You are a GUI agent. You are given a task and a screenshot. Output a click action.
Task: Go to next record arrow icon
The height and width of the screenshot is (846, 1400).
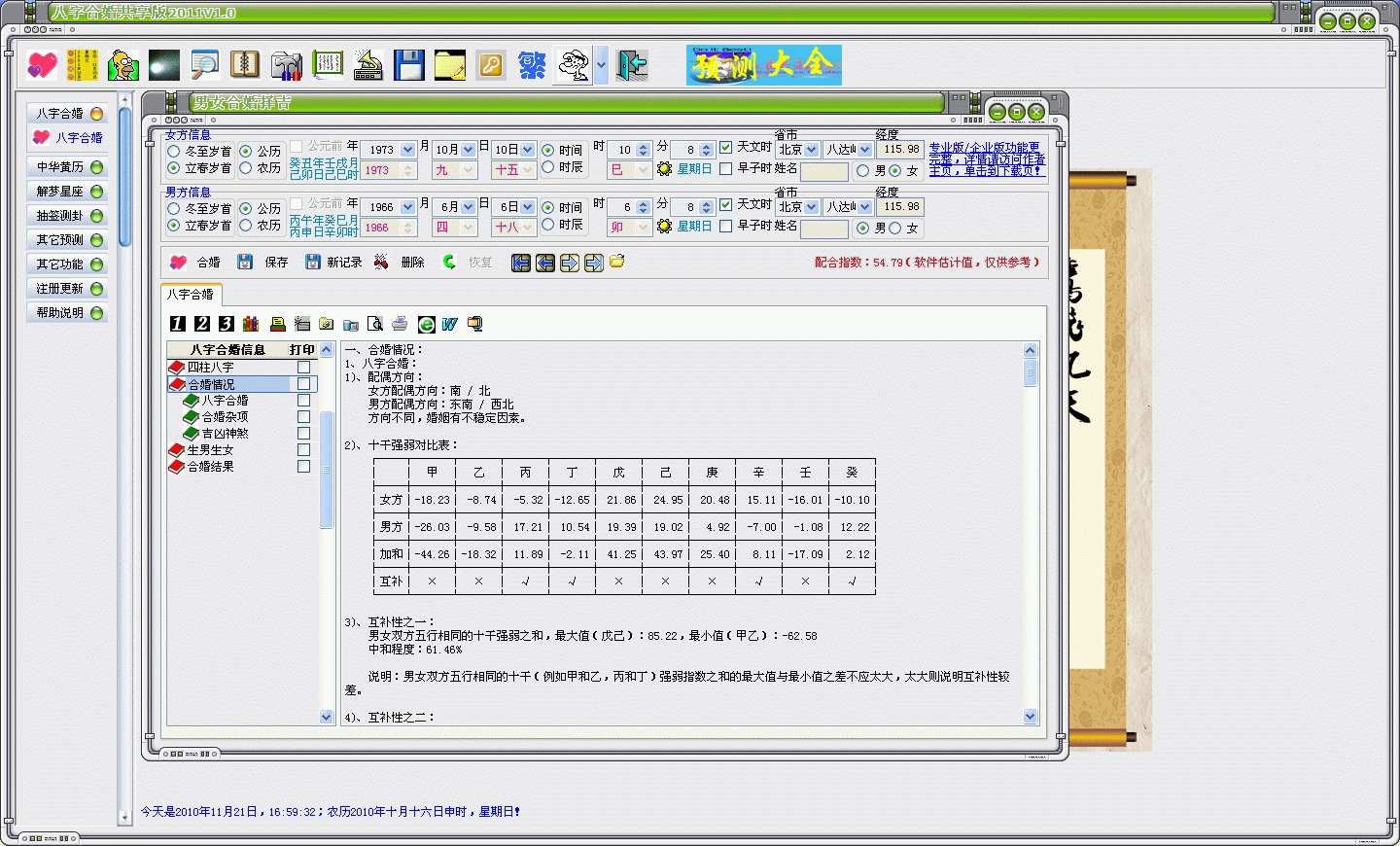(x=570, y=263)
